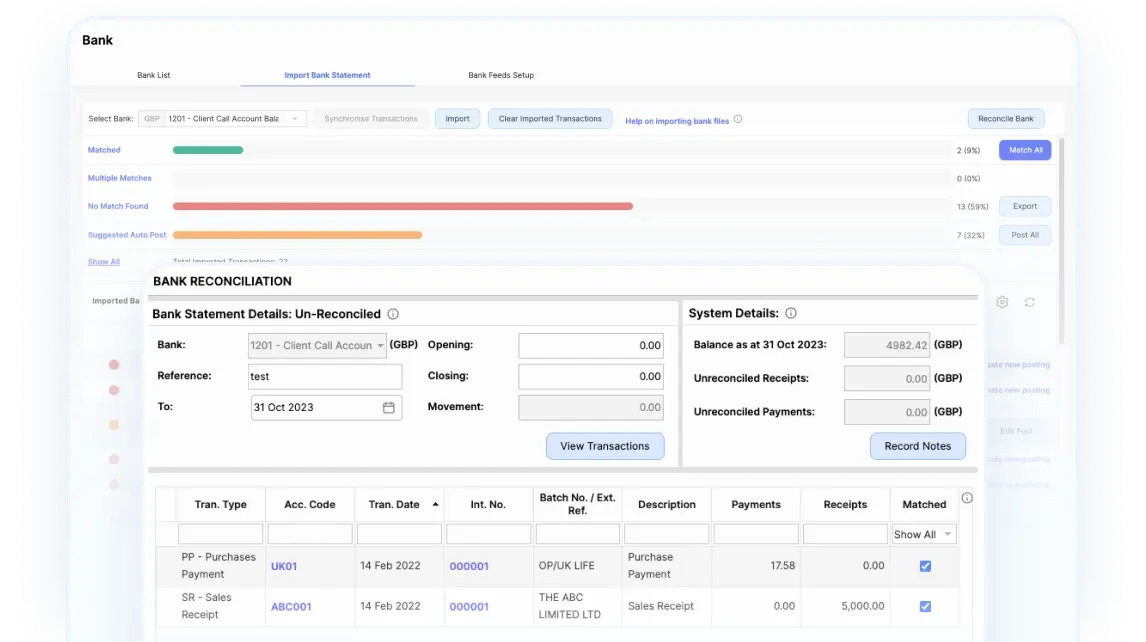Click Clear Imported Transactions button
The width and height of the screenshot is (1146, 642).
pyautogui.click(x=550, y=118)
